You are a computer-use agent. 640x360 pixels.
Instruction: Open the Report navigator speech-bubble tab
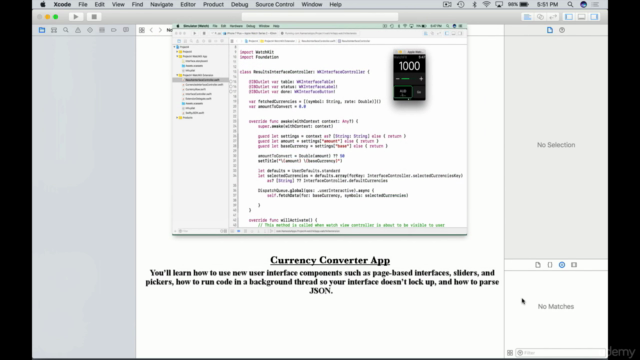(126, 30)
